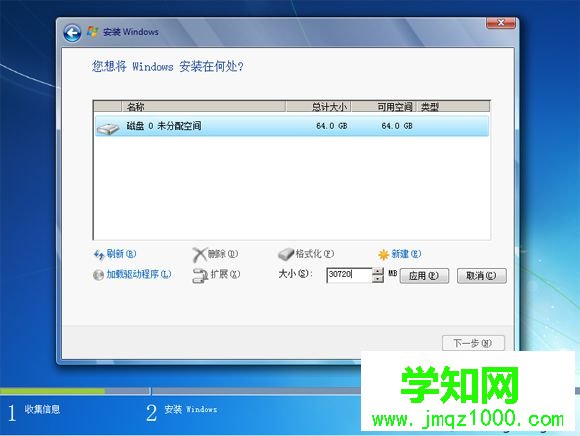Image resolution: width=580 pixels, height=436 pixels.
Task: Click the 应用(P) apply button
Action: [424, 276]
